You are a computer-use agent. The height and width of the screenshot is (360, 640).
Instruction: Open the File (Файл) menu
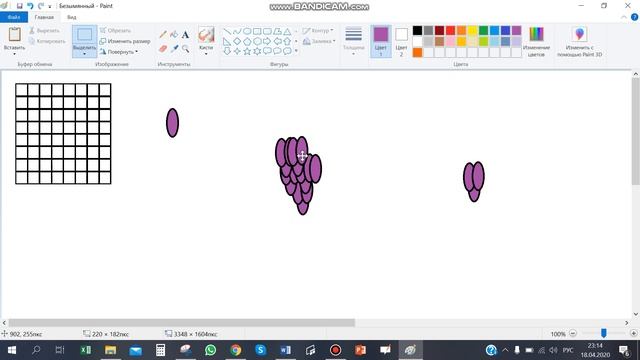point(14,17)
